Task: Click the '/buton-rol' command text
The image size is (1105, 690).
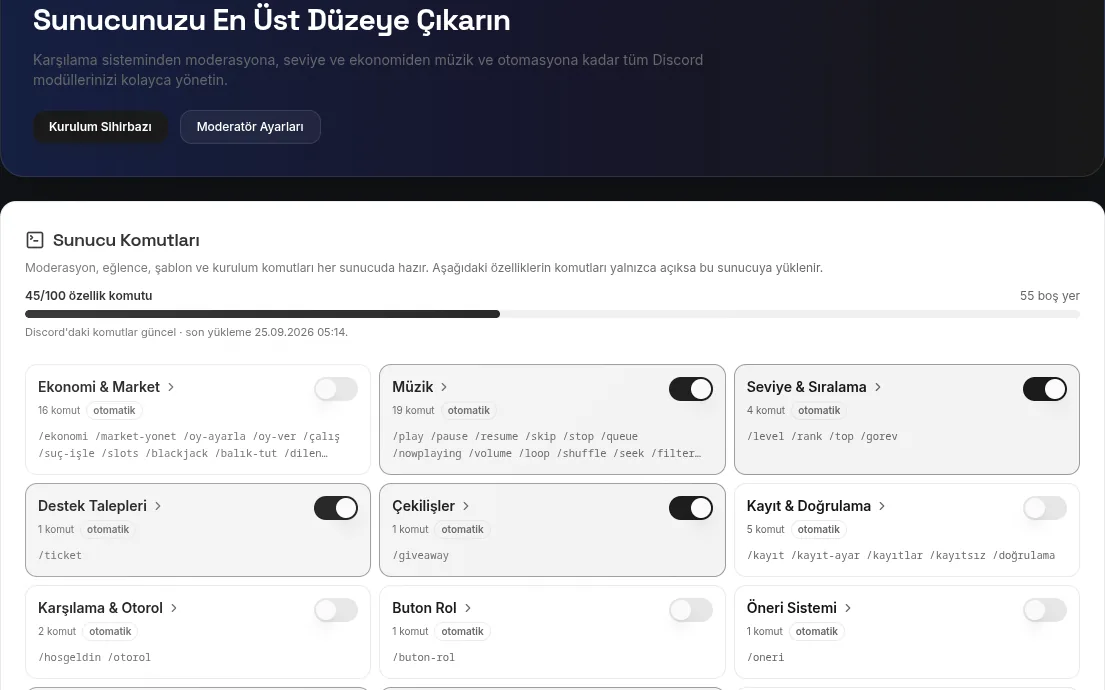Action: click(424, 658)
